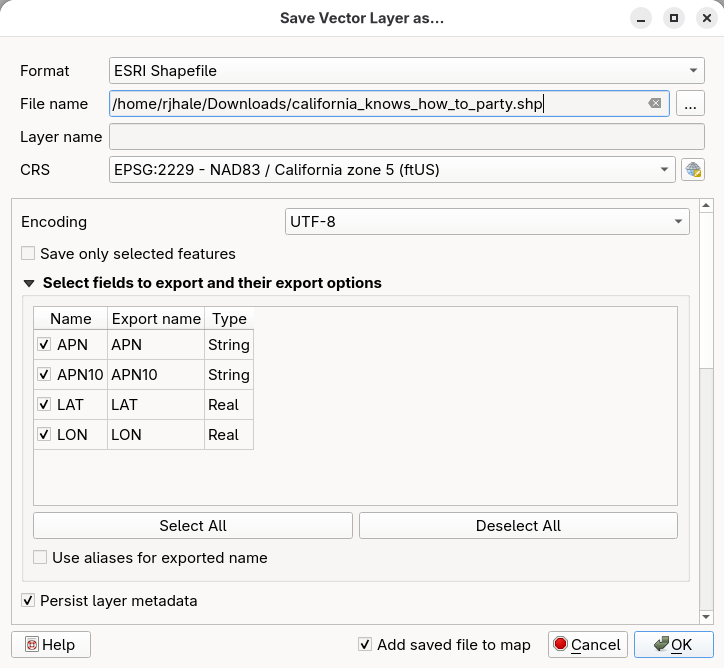Uncheck the APN10 field checkbox
The width and height of the screenshot is (724, 668).
tap(44, 375)
